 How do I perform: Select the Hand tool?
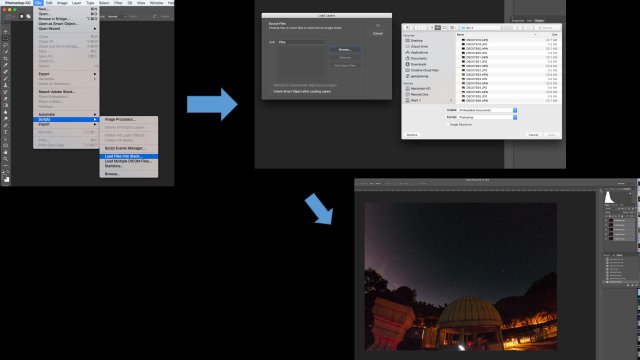point(5,152)
